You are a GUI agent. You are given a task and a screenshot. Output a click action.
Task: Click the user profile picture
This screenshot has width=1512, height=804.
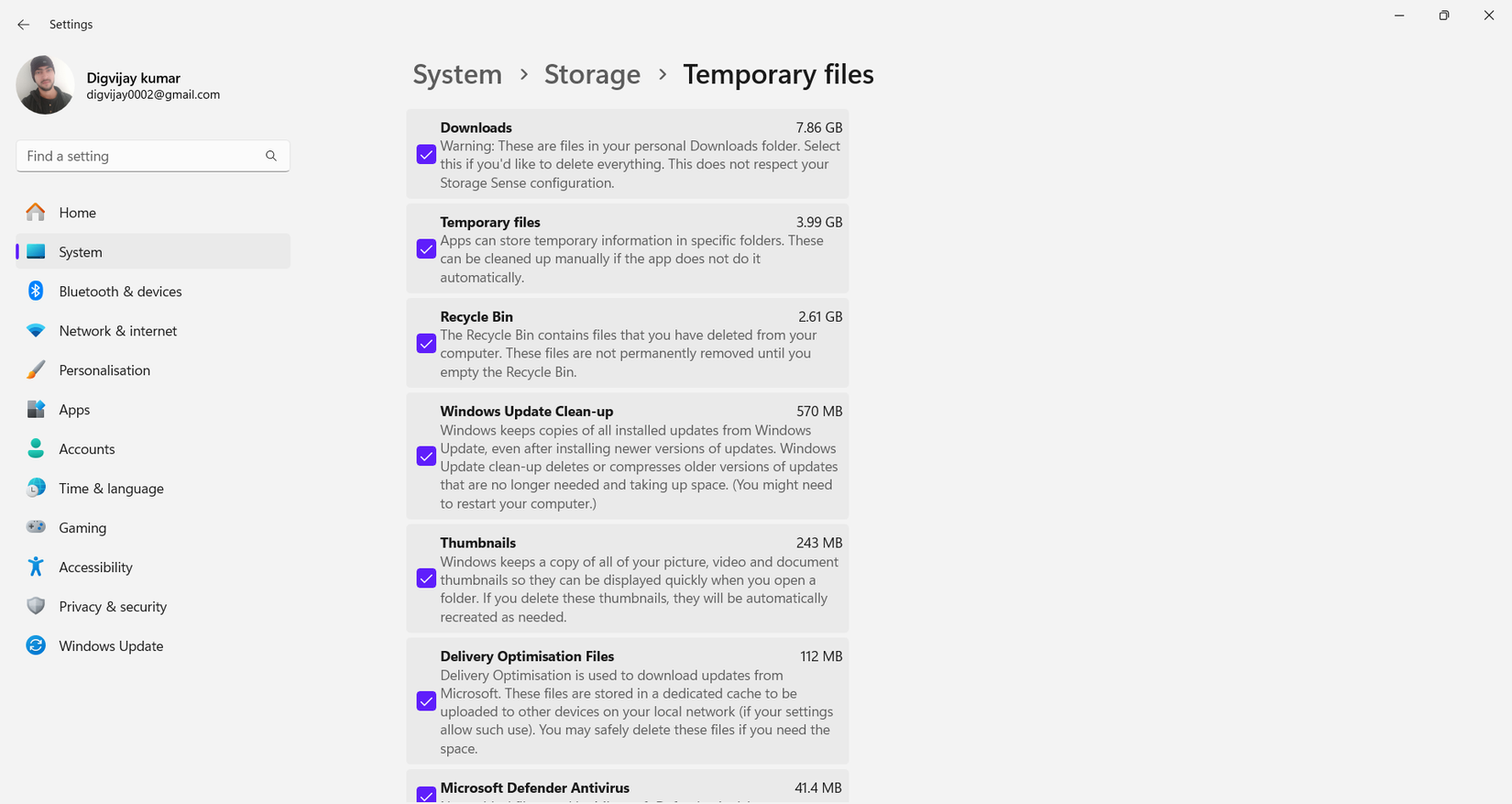coord(45,84)
